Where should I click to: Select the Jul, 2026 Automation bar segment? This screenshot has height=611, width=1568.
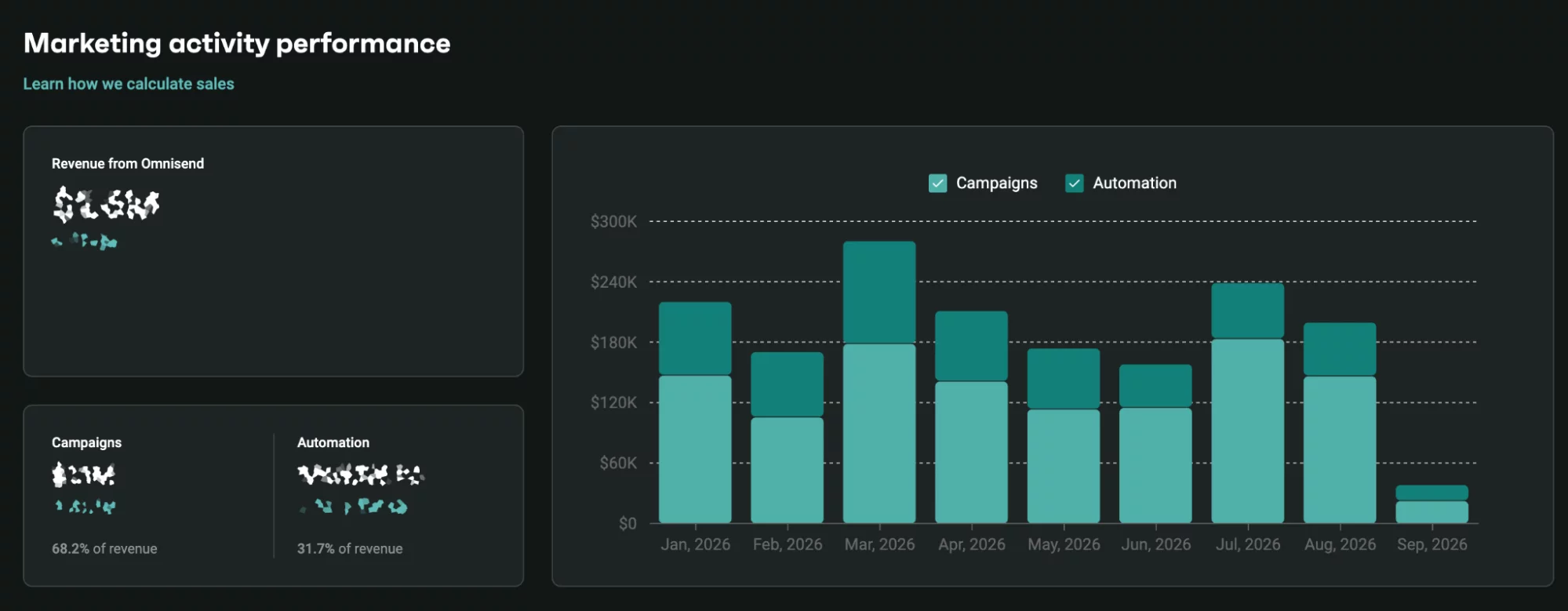(x=1247, y=311)
